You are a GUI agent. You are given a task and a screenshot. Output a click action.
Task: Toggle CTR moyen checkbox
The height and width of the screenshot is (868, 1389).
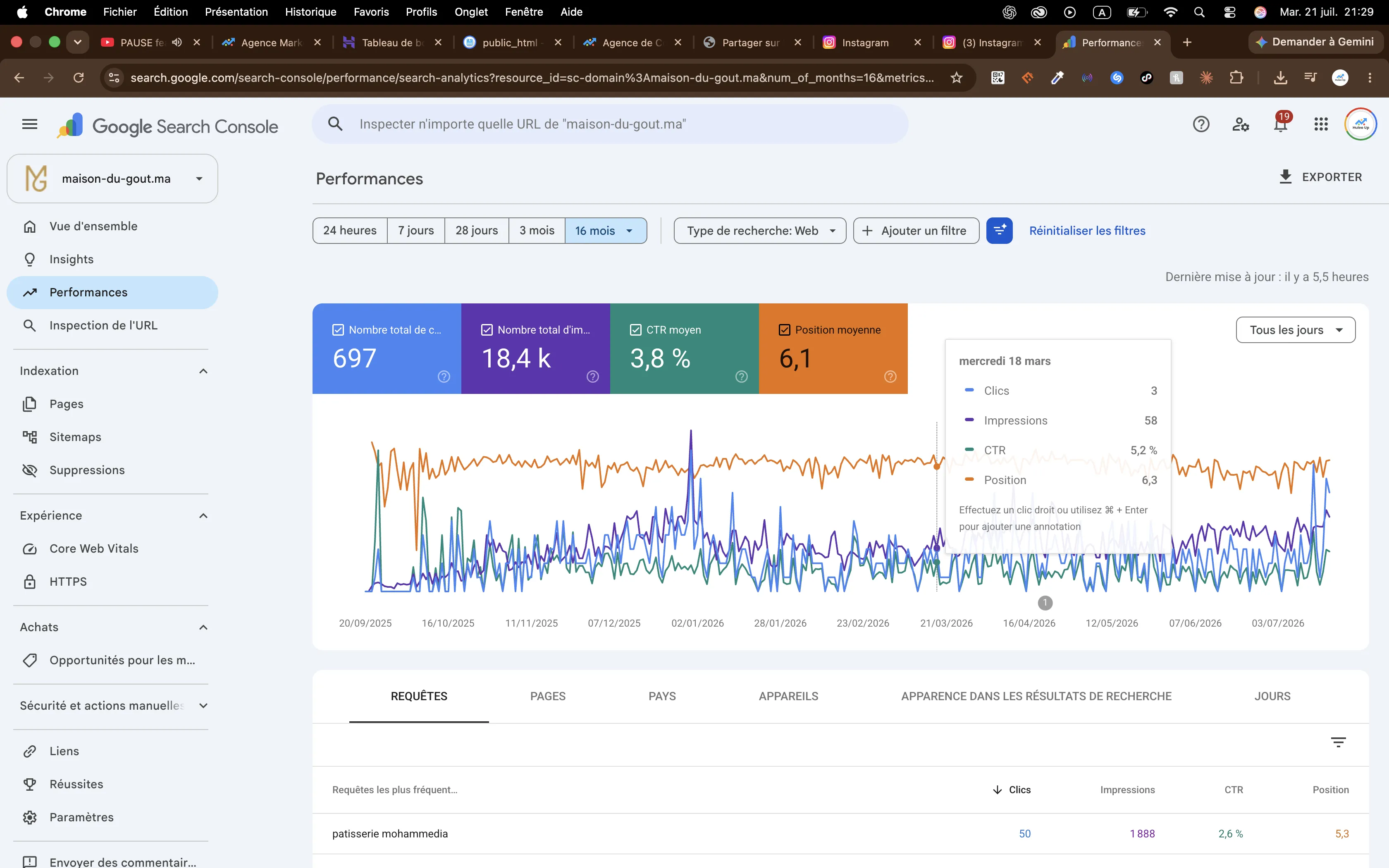(x=635, y=329)
